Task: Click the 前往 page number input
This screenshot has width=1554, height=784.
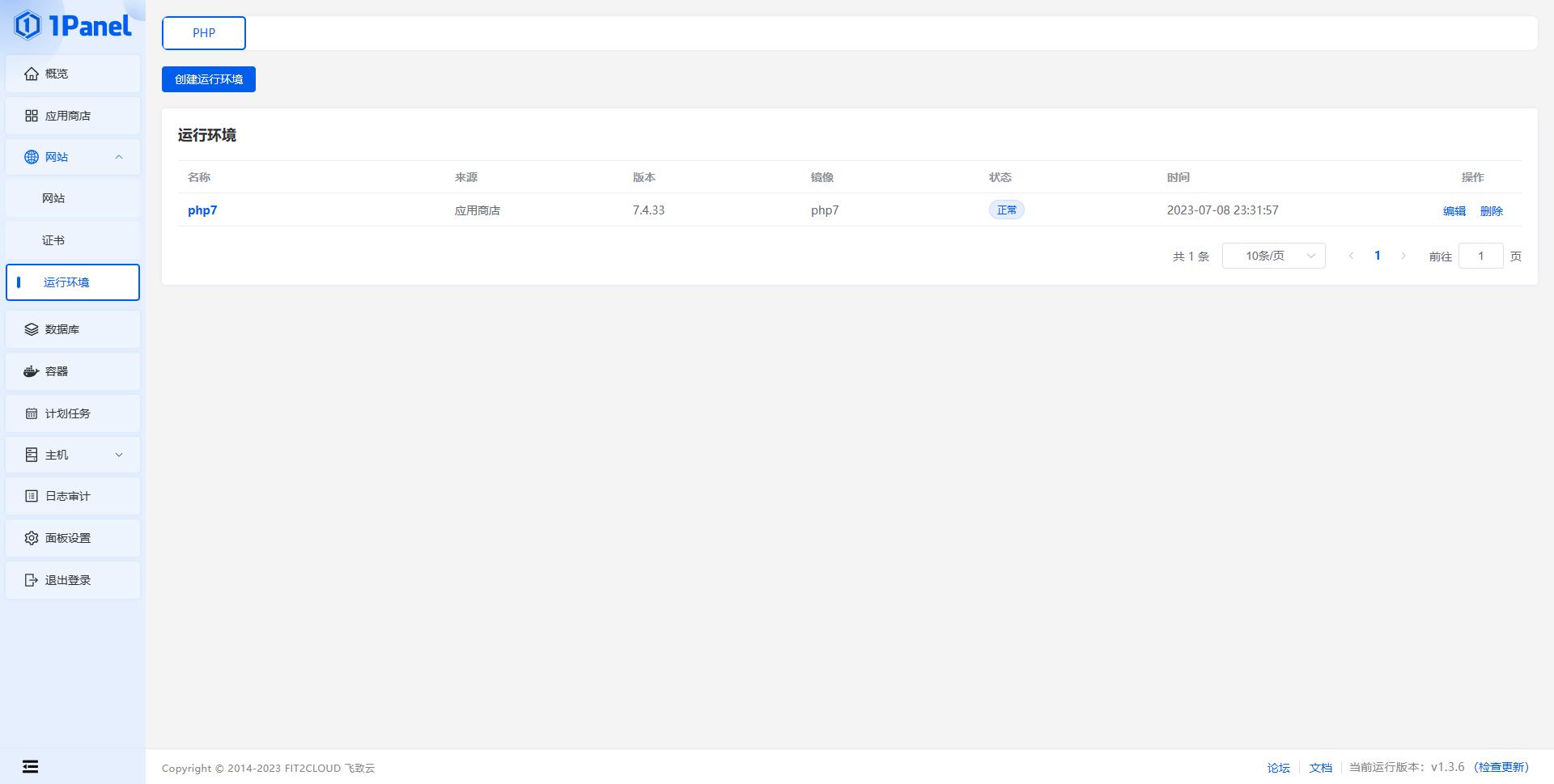Action: pyautogui.click(x=1481, y=256)
